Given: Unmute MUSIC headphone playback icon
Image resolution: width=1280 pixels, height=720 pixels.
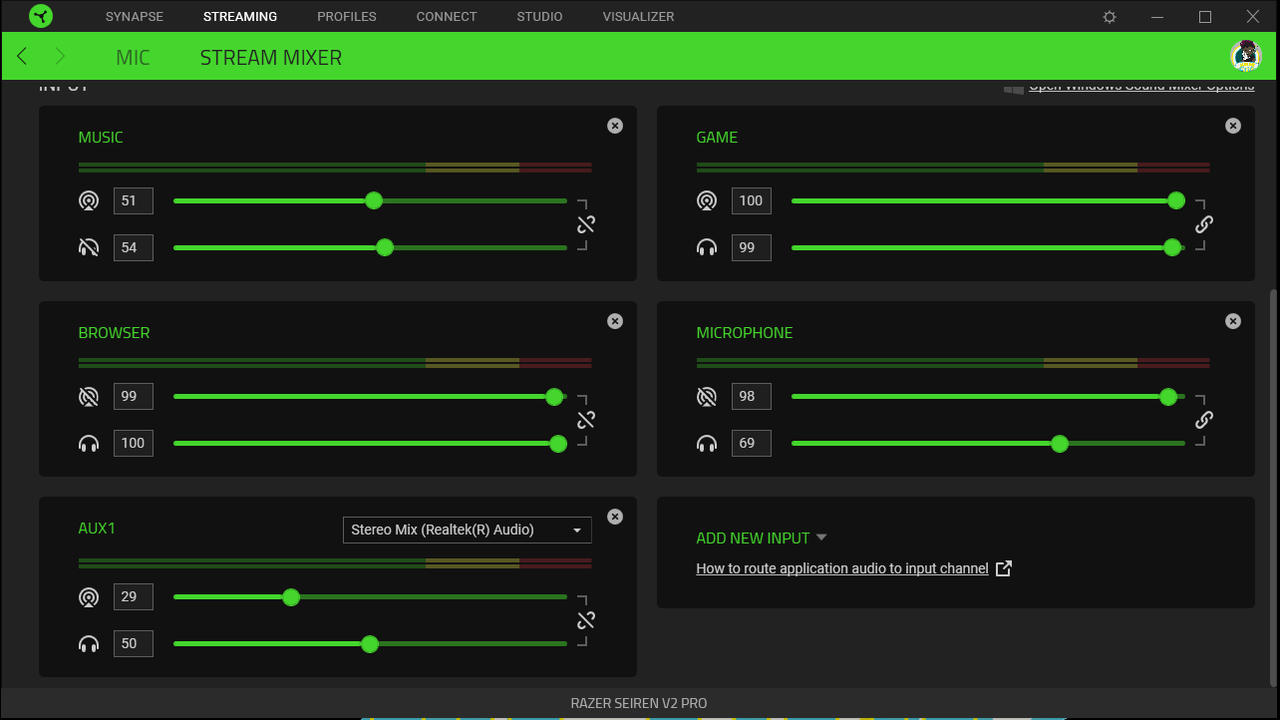Looking at the screenshot, I should coord(89,247).
